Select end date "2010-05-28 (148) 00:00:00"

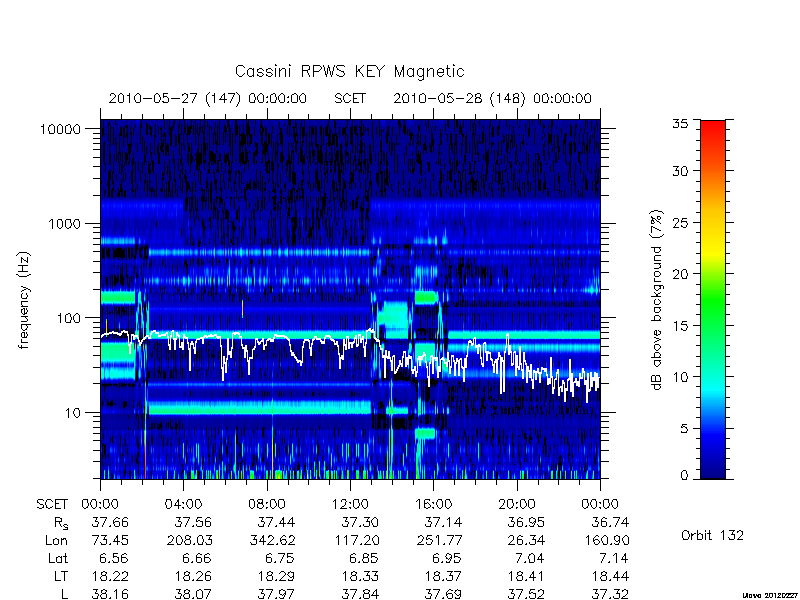click(492, 98)
